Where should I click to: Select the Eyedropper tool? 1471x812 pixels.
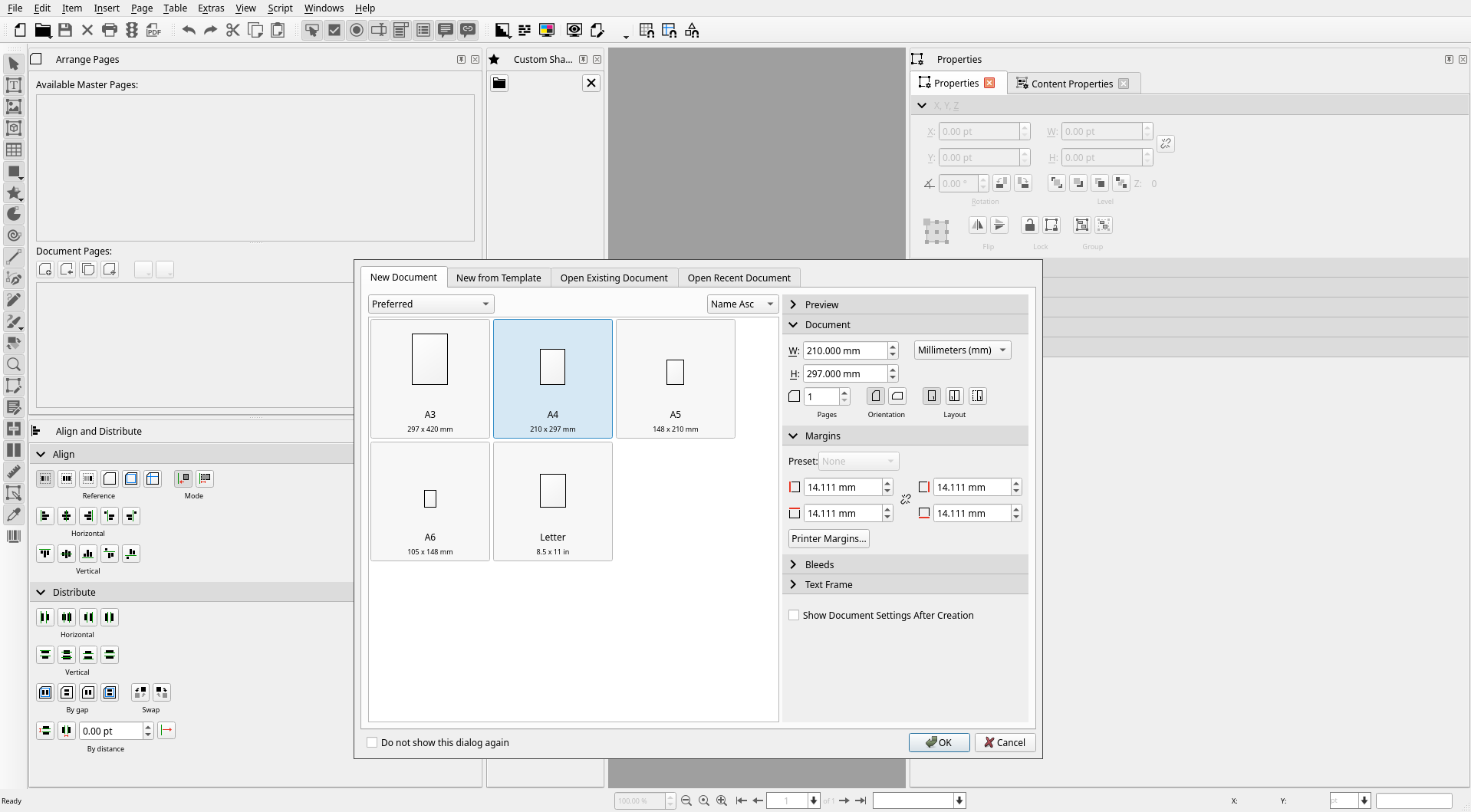[14, 514]
